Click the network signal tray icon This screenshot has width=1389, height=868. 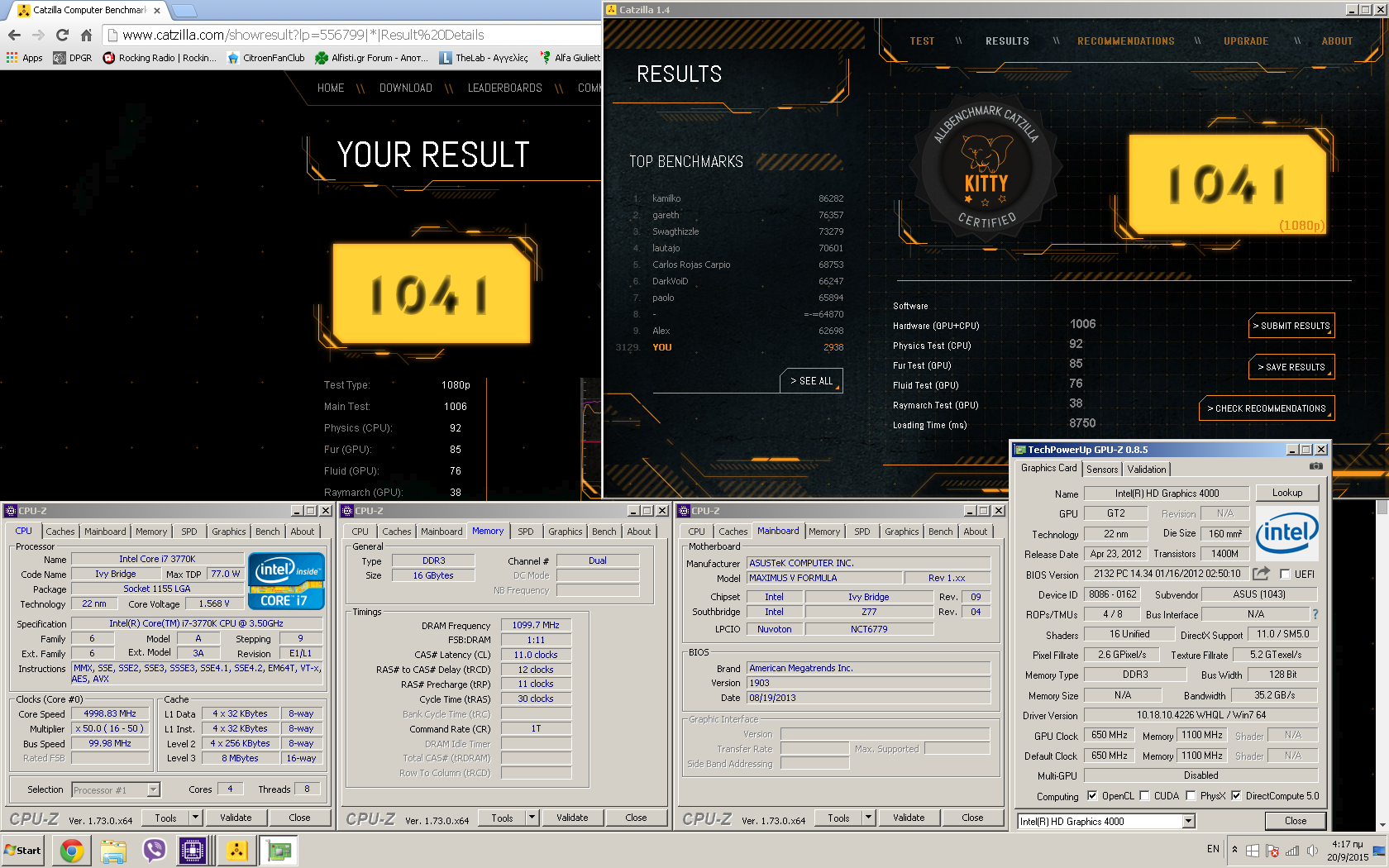click(1292, 850)
